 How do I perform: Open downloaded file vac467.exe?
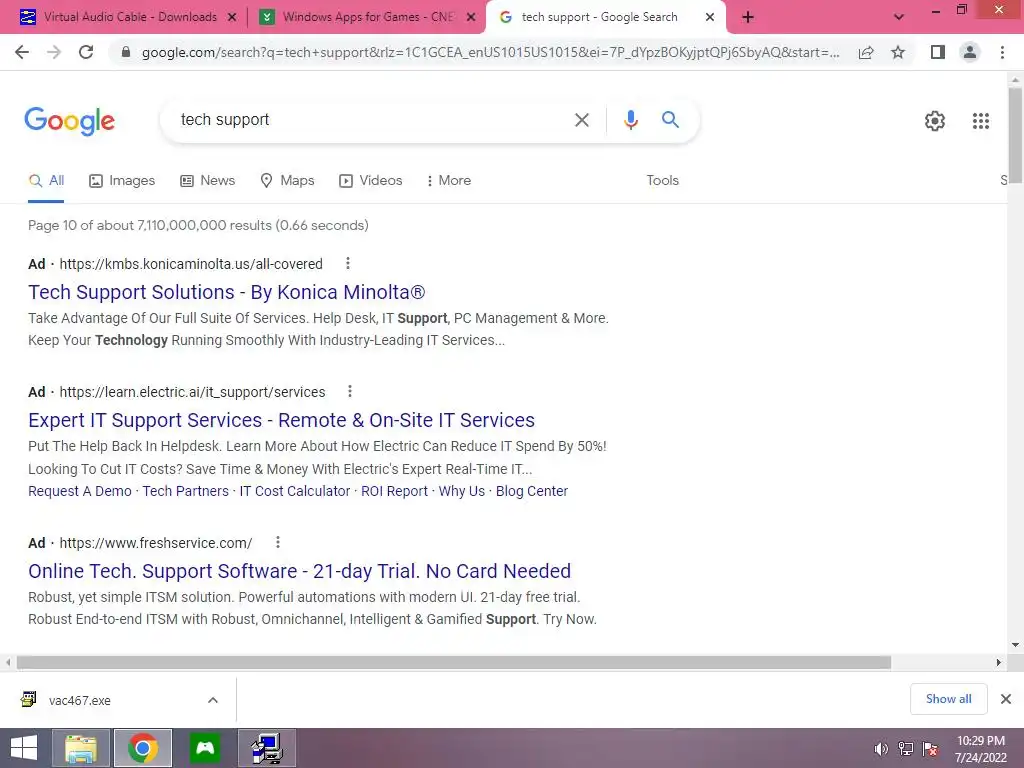pos(80,700)
